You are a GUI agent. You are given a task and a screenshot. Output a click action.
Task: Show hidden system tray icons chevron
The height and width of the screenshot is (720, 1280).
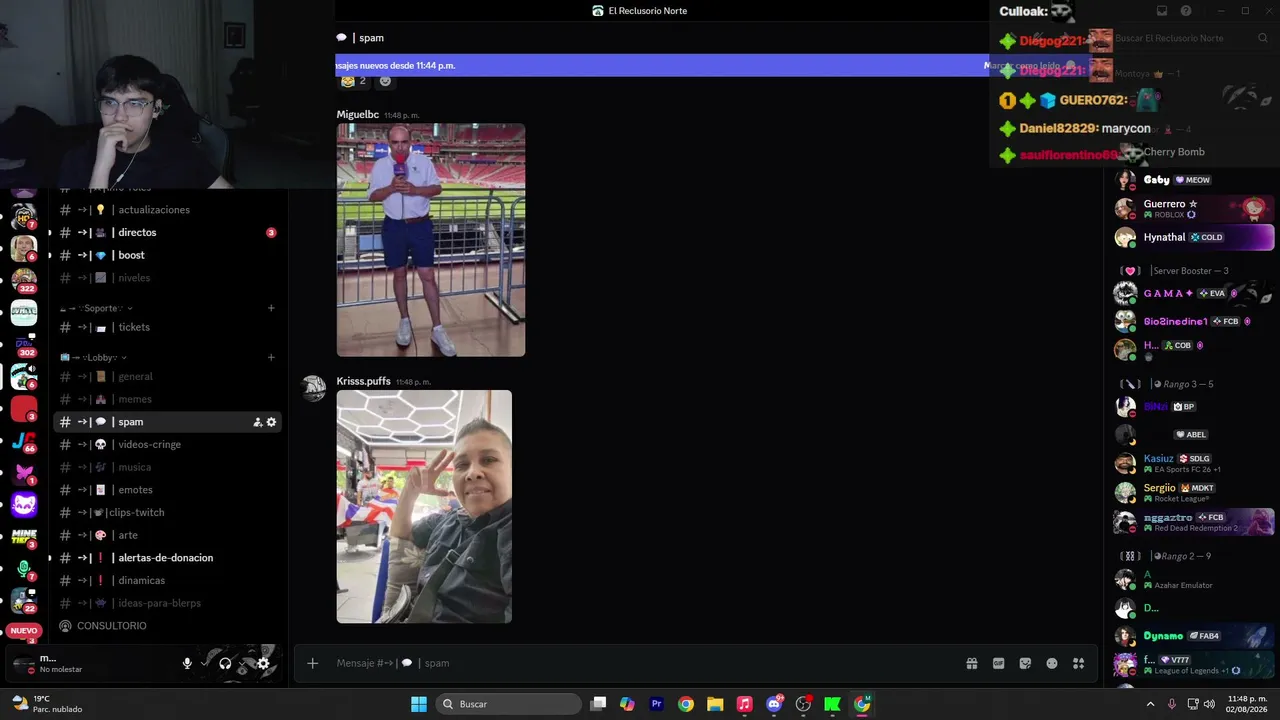pyautogui.click(x=1150, y=704)
